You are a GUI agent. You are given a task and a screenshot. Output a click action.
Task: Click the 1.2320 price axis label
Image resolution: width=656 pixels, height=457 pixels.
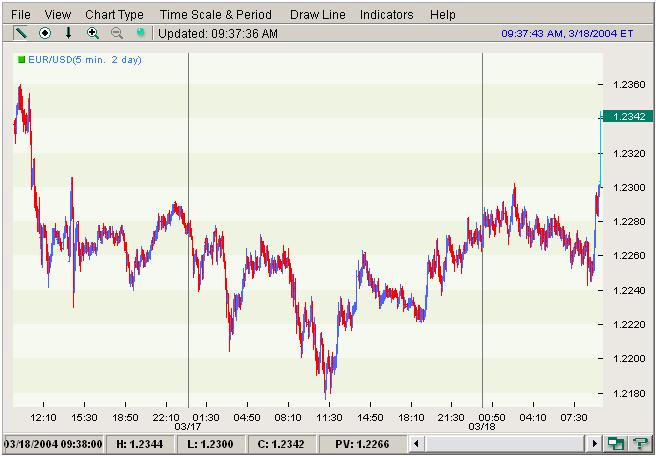[629, 153]
